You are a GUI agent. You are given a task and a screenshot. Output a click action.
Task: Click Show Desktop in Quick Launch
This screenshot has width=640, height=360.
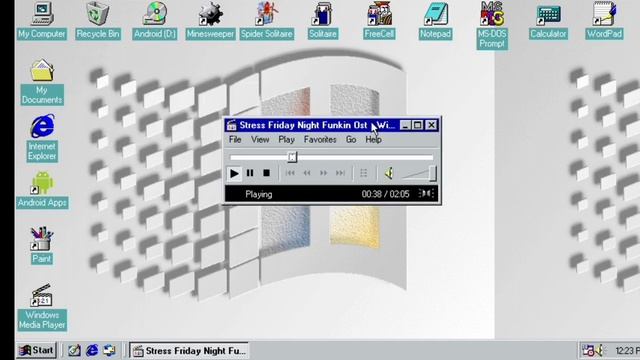(74, 350)
